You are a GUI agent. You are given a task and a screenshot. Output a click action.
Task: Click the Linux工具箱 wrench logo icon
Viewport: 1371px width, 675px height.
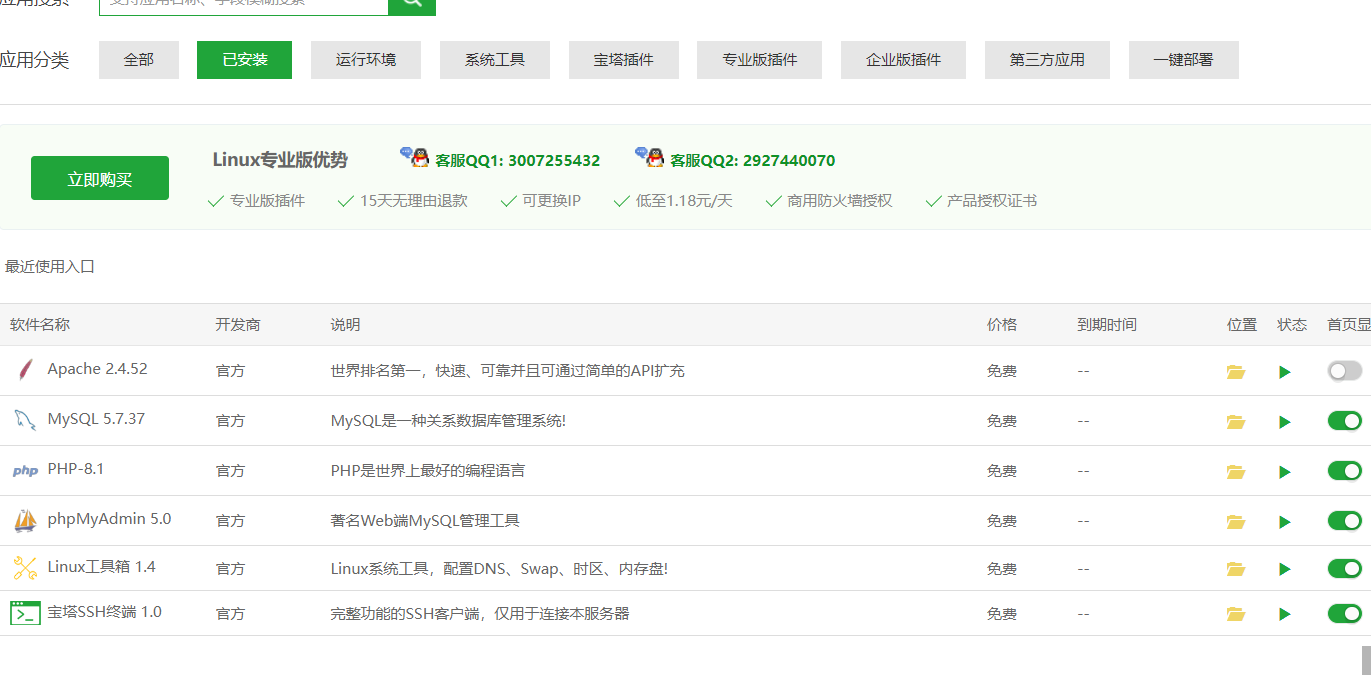[25, 568]
